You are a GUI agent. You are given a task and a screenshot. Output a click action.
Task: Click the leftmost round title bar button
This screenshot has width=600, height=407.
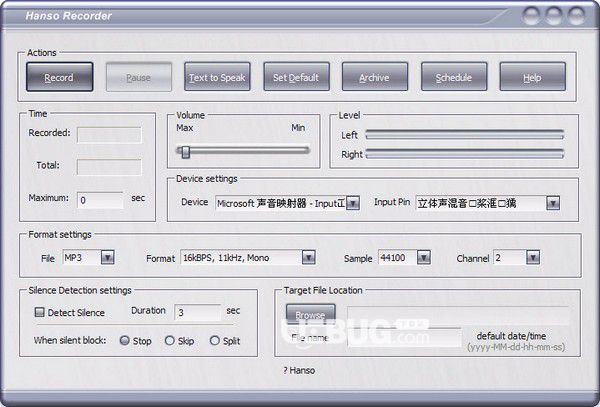pos(531,16)
